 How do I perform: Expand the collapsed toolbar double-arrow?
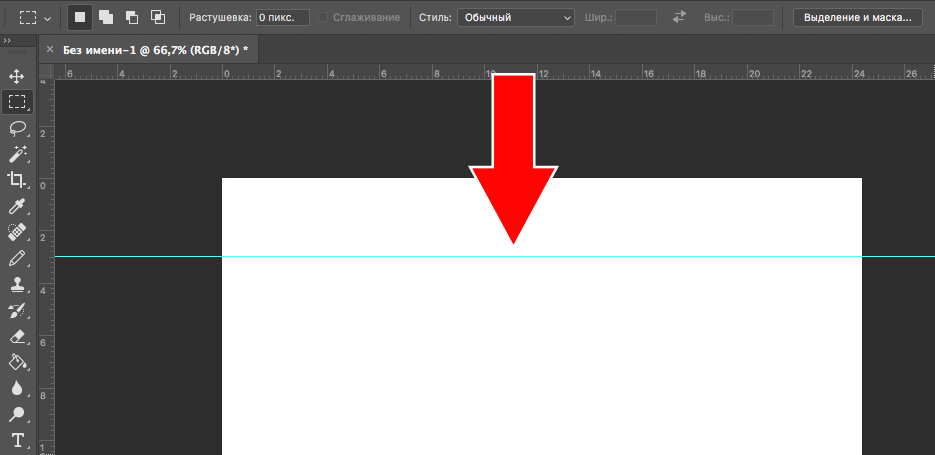point(8,41)
